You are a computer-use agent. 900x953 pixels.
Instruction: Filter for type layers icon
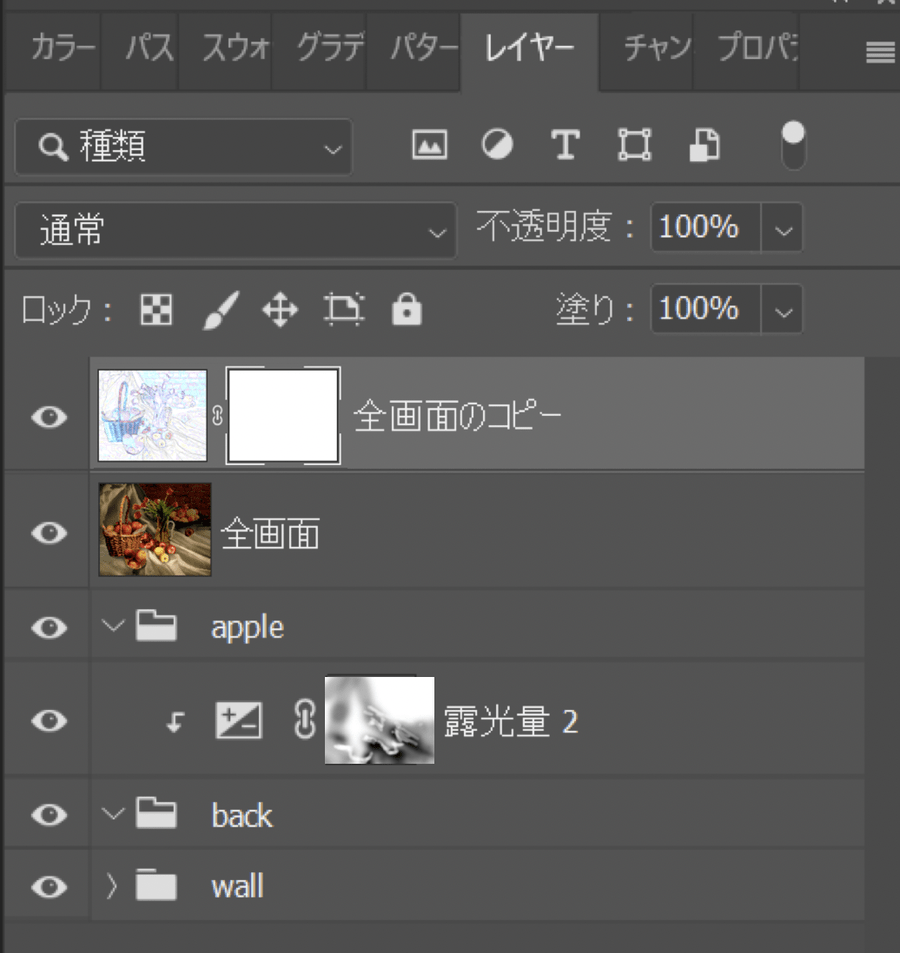coord(565,145)
